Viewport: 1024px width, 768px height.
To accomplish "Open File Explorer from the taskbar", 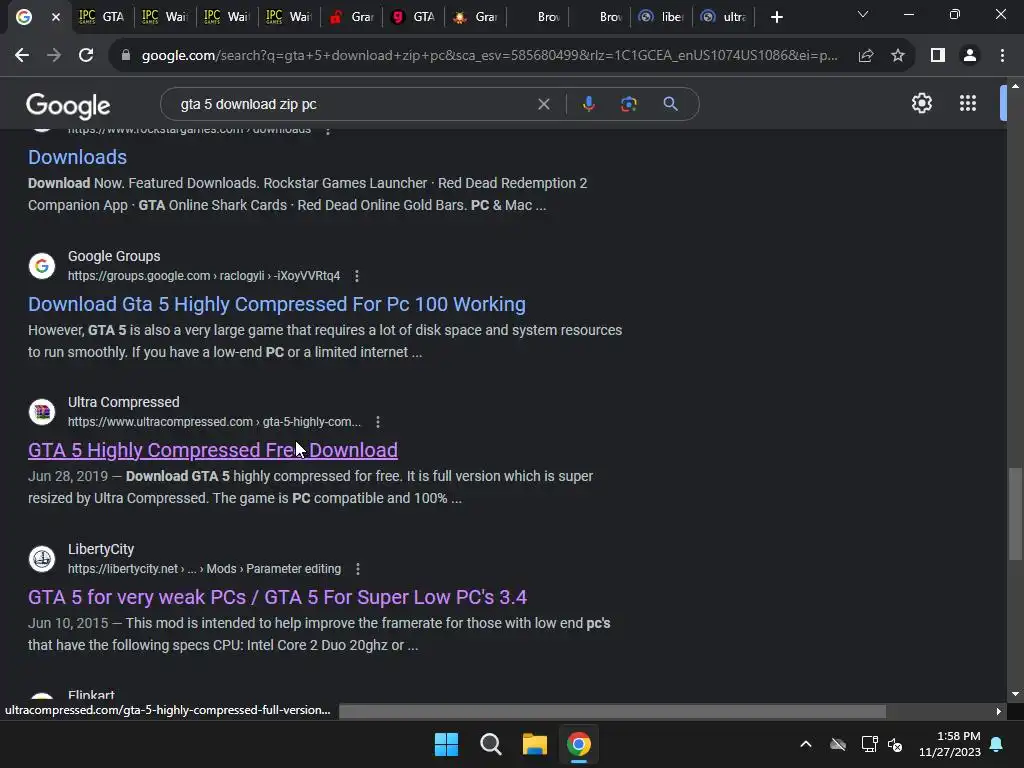I will 535,744.
